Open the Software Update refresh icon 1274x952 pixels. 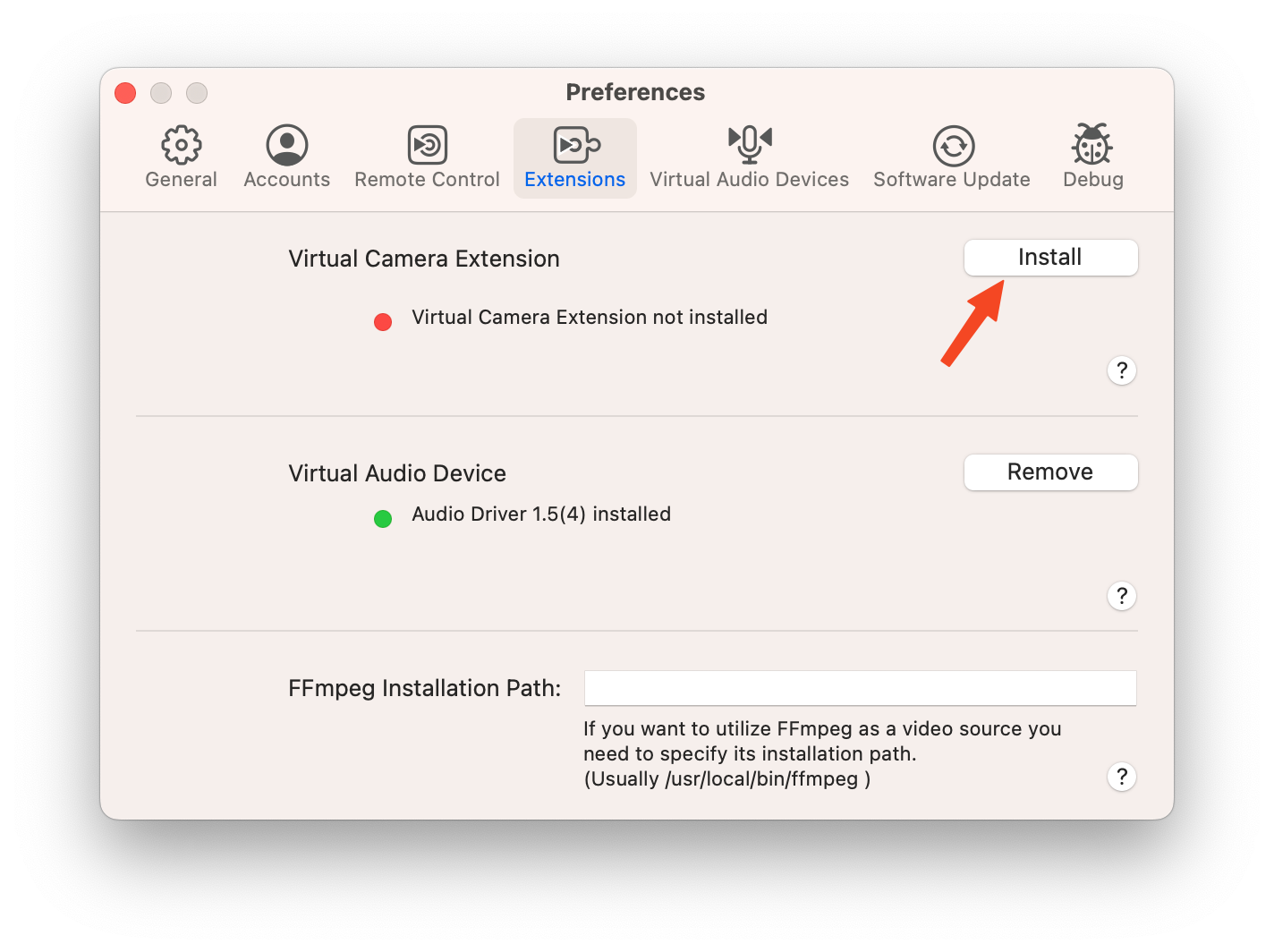coord(953,145)
